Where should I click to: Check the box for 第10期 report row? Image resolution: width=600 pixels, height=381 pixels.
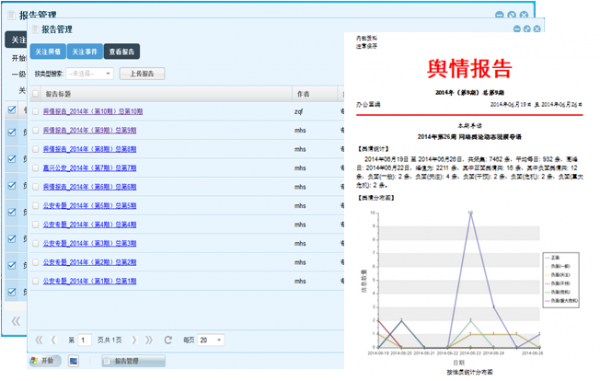[36, 111]
